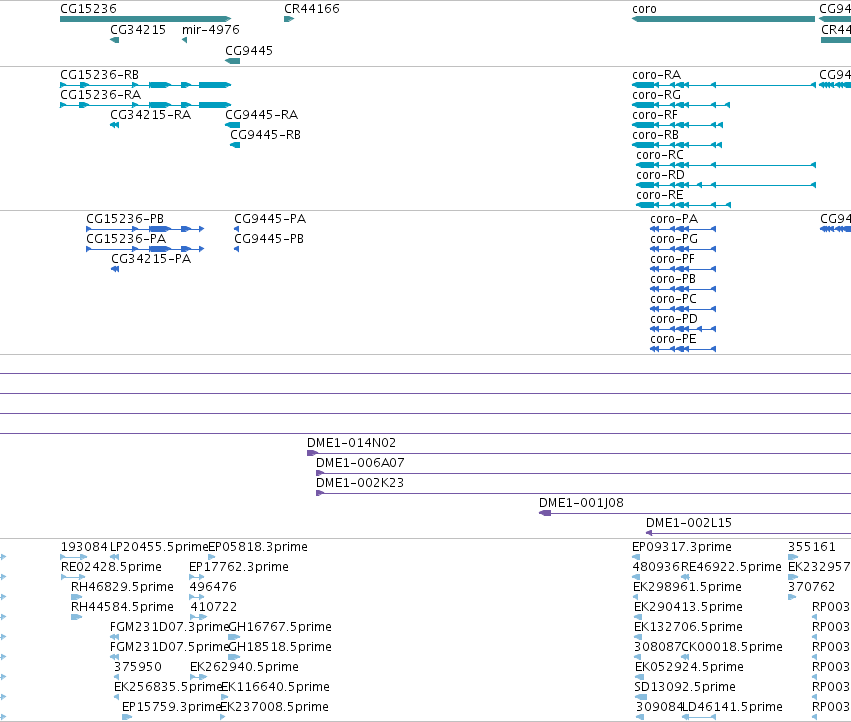851x722 pixels.
Task: Select the EP17762.3prime EST
Action: point(196,577)
